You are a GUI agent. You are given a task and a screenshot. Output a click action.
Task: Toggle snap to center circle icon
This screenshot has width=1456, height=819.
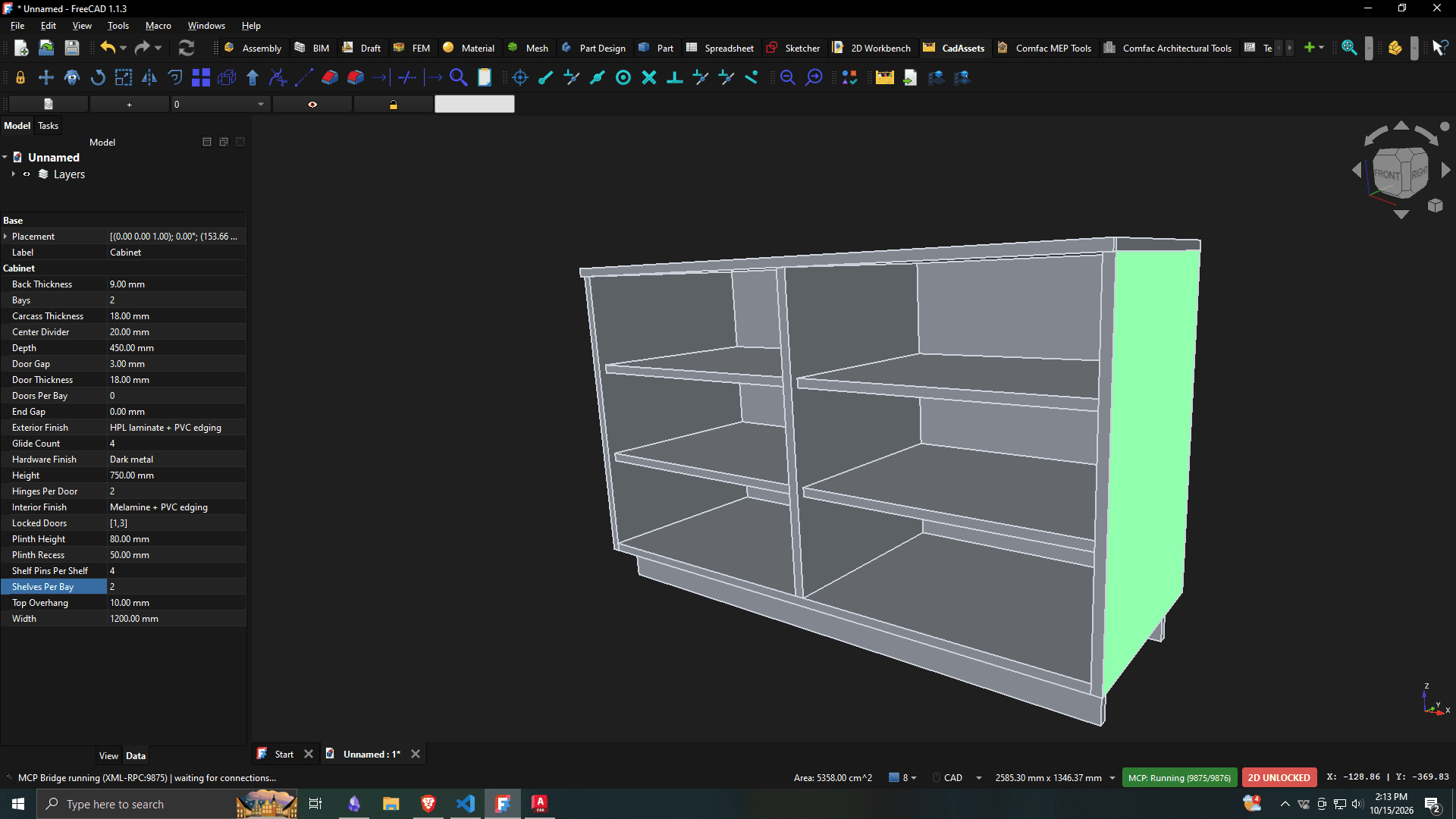pyautogui.click(x=623, y=77)
